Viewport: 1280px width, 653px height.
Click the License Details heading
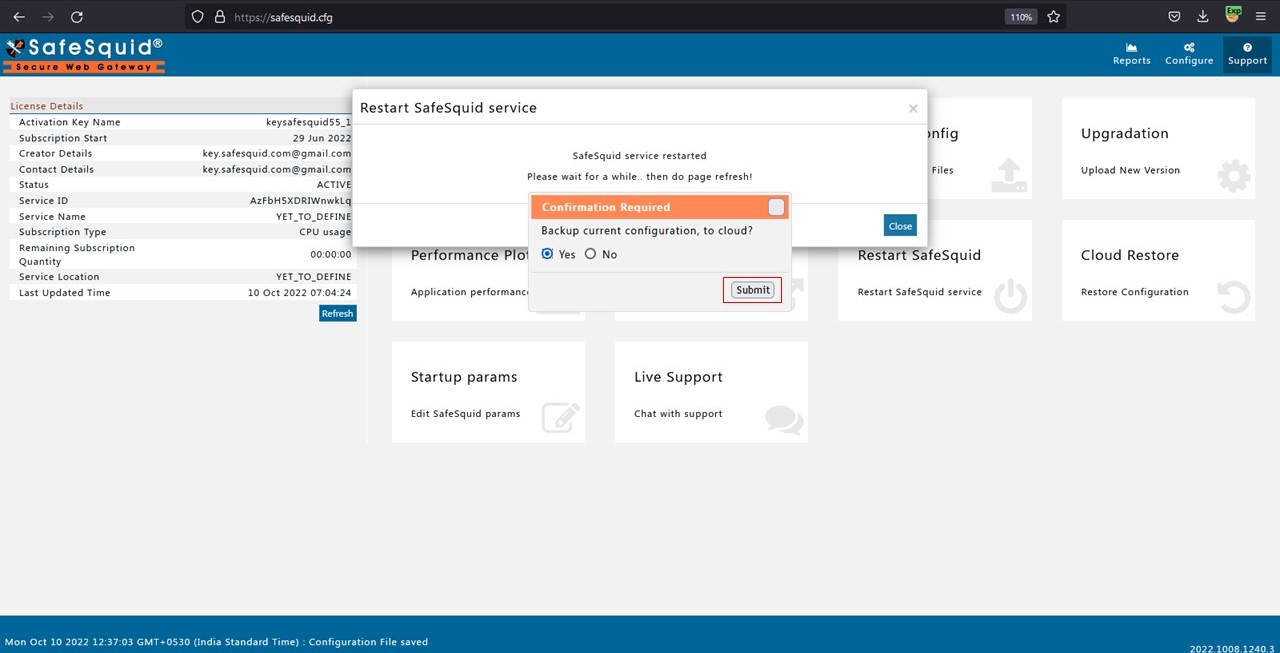tap(47, 106)
